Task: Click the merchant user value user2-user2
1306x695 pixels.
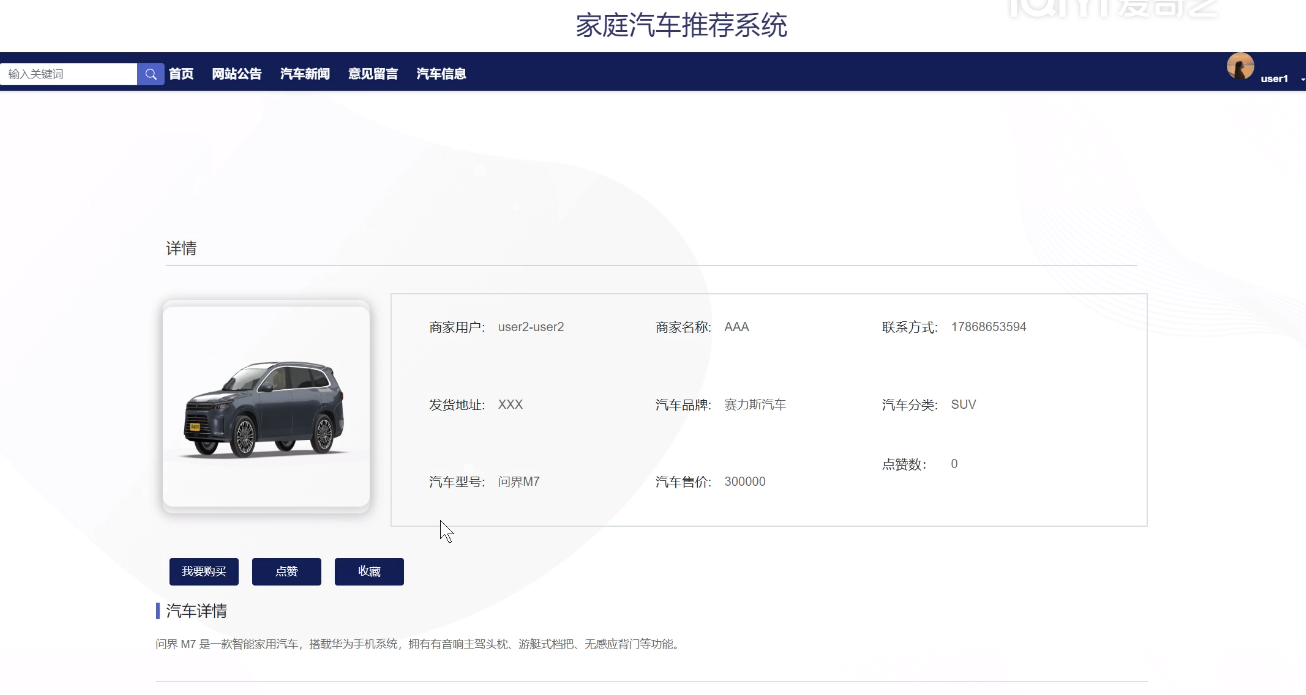Action: coord(531,327)
